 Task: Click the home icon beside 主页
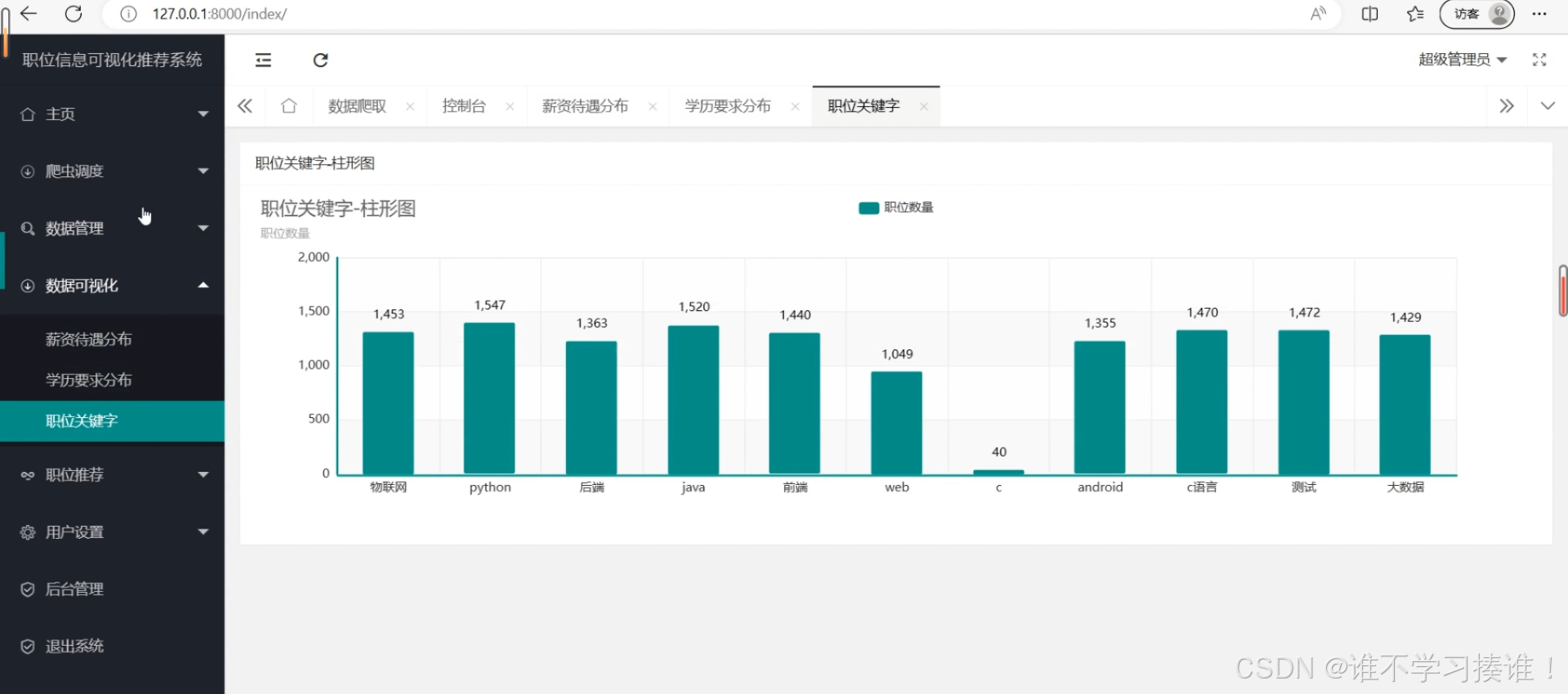coord(28,114)
